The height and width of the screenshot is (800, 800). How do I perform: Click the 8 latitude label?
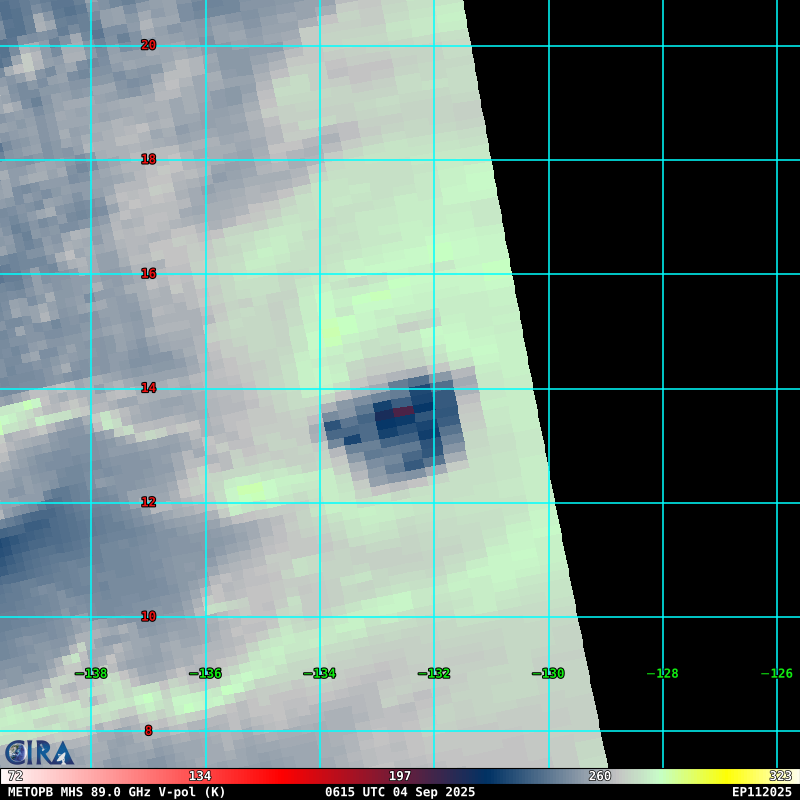click(148, 731)
